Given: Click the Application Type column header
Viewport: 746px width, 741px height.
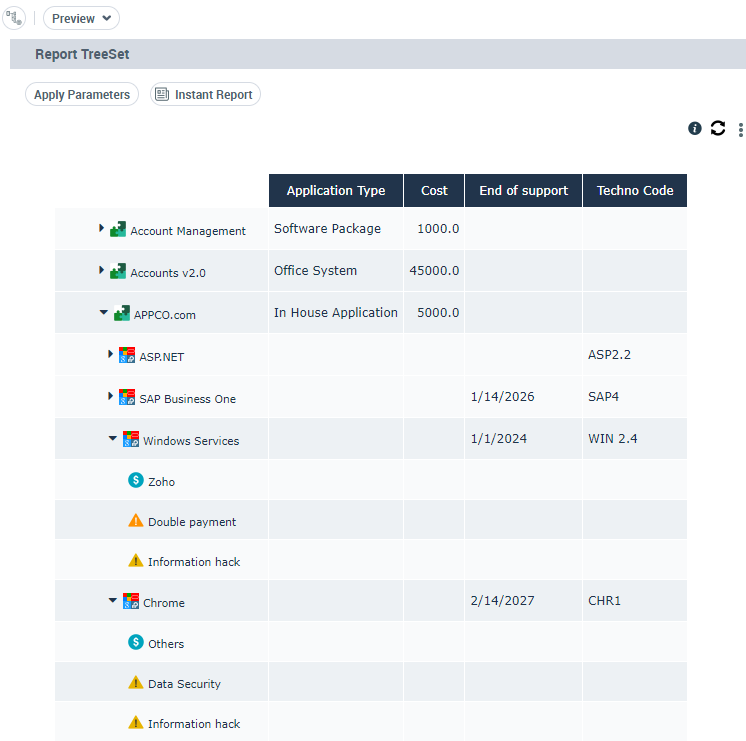Looking at the screenshot, I should click(x=336, y=191).
